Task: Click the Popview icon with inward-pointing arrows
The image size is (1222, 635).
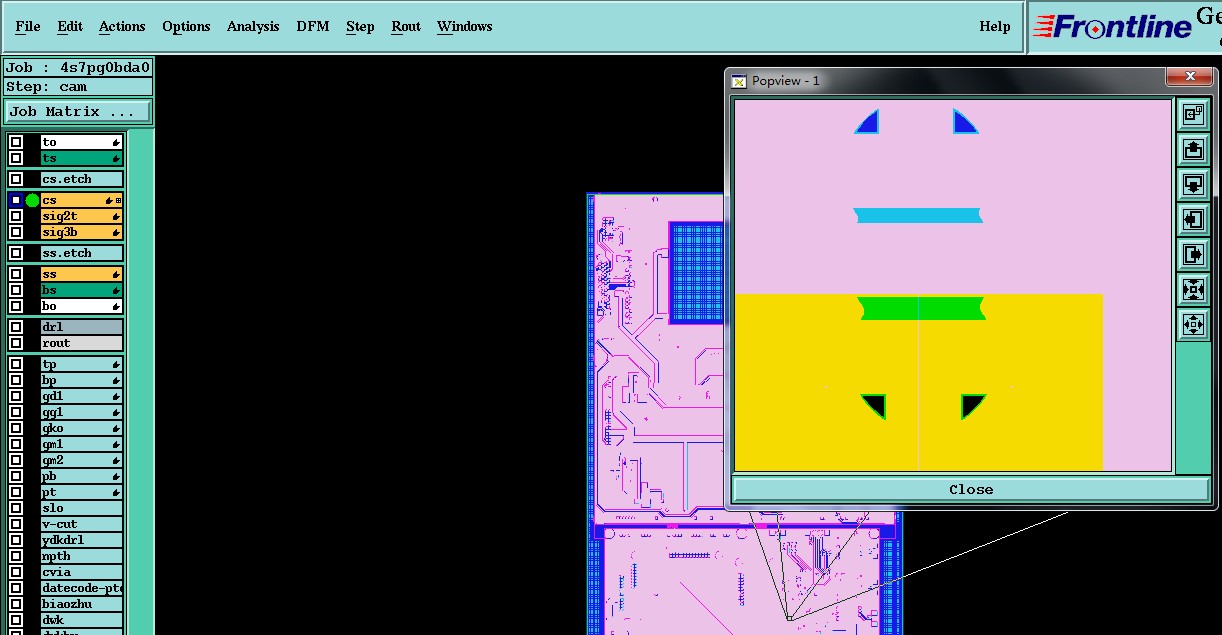Action: point(1192,289)
